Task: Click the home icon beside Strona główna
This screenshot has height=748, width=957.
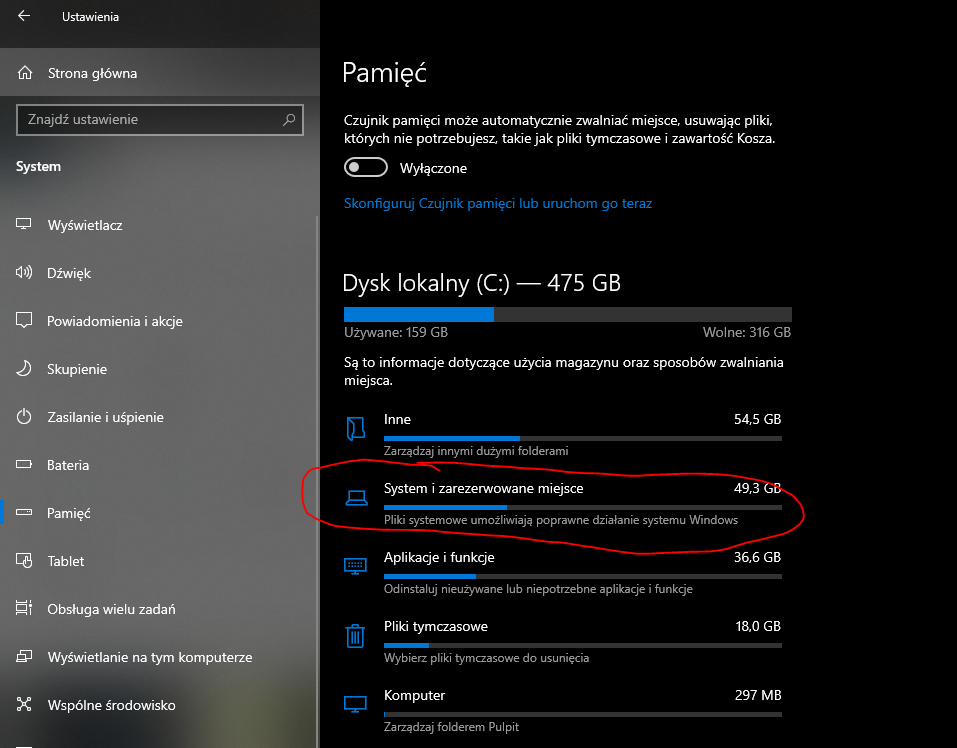Action: pyautogui.click(x=25, y=73)
